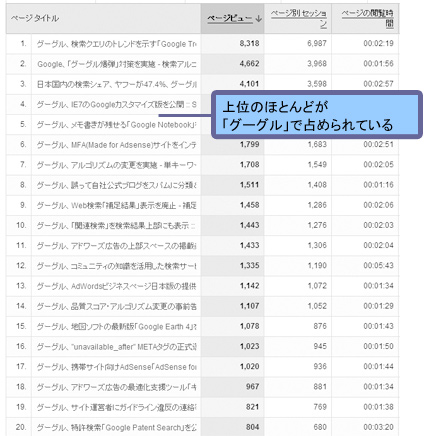The width and height of the screenshot is (428, 436).
Task: Open row 18 title about アドワーズ広告の最適化支援ツール
Action: (x=117, y=387)
